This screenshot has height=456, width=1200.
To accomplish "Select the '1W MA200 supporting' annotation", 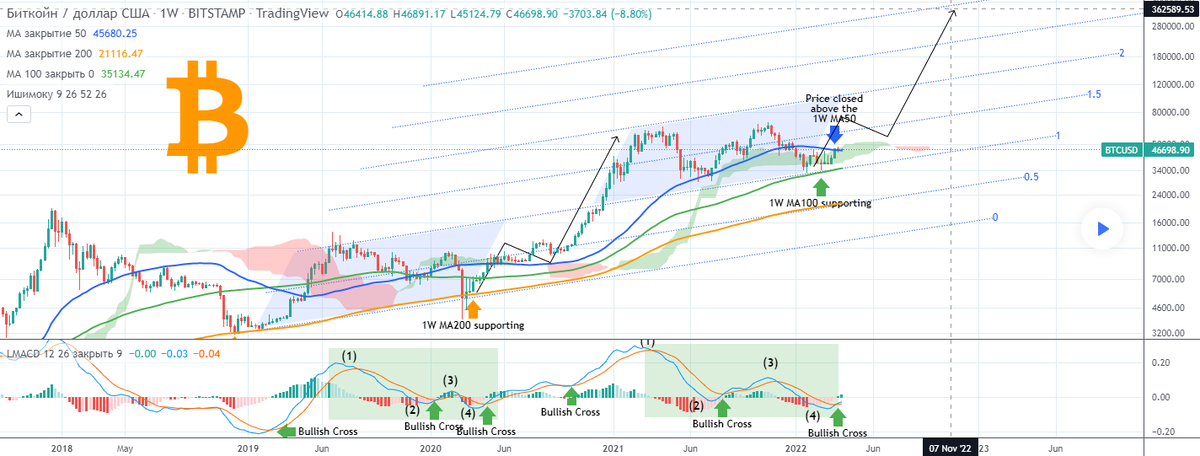I will click(x=473, y=324).
